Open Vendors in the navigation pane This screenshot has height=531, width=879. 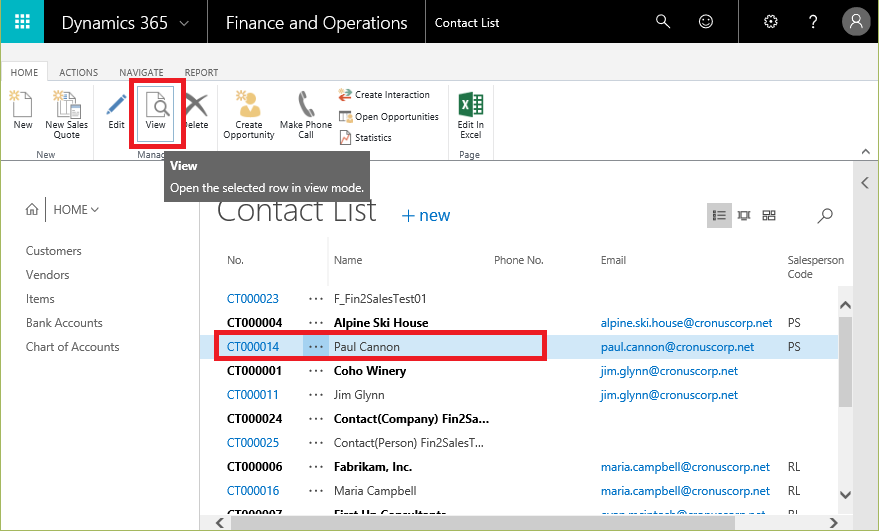48,275
